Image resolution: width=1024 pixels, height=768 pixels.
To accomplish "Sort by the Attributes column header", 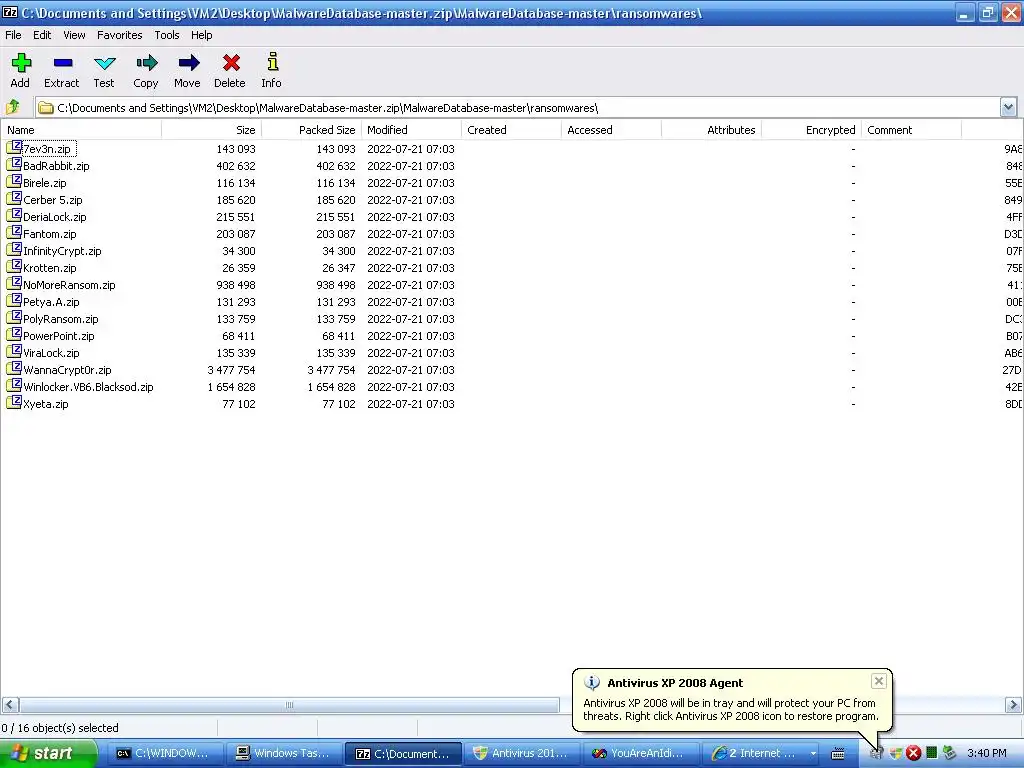I will coord(711,130).
